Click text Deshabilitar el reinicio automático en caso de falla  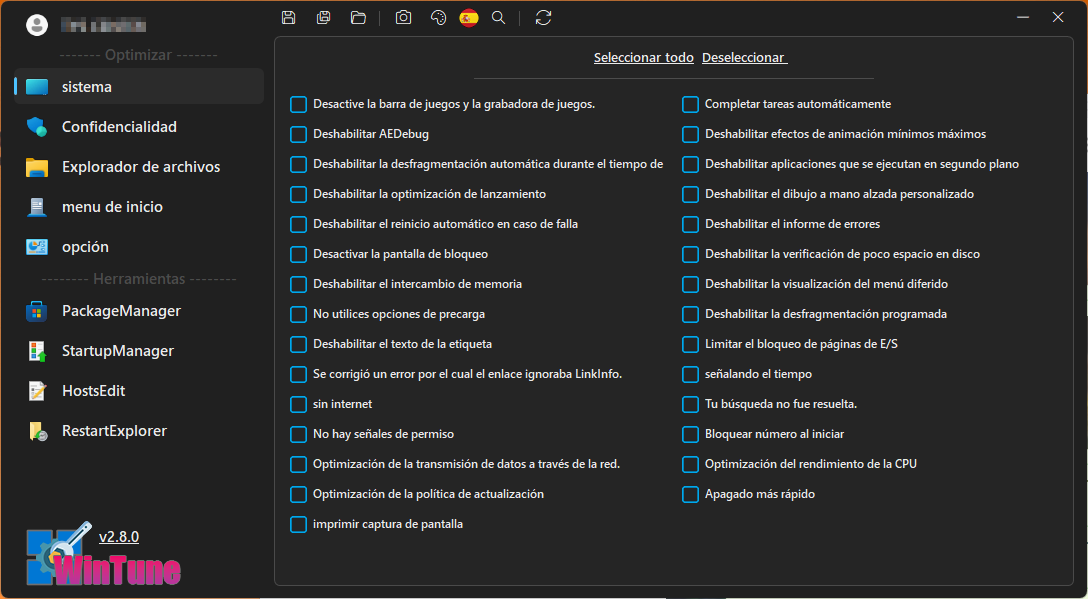click(445, 224)
